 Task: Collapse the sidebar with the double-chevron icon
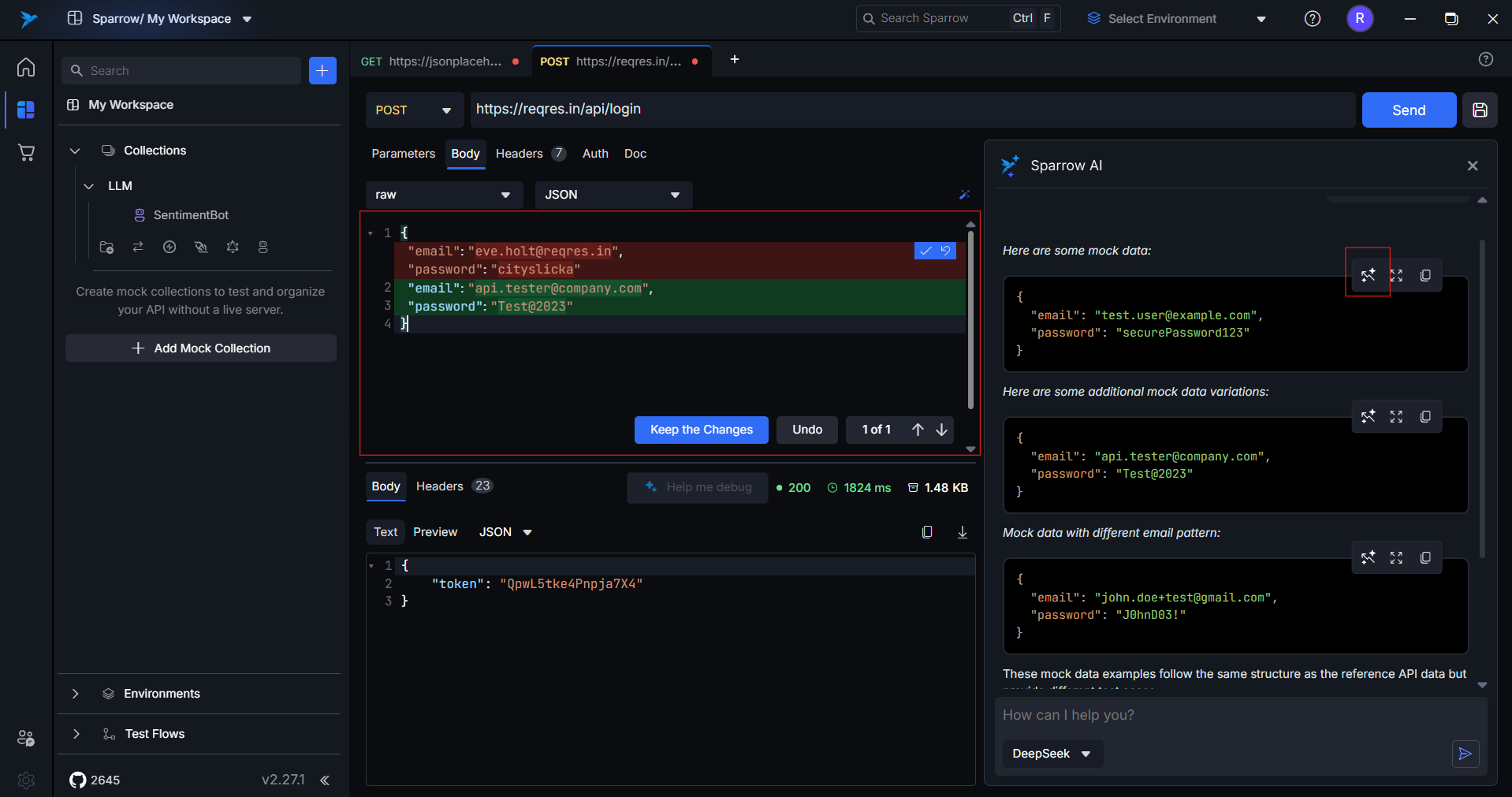tap(325, 780)
